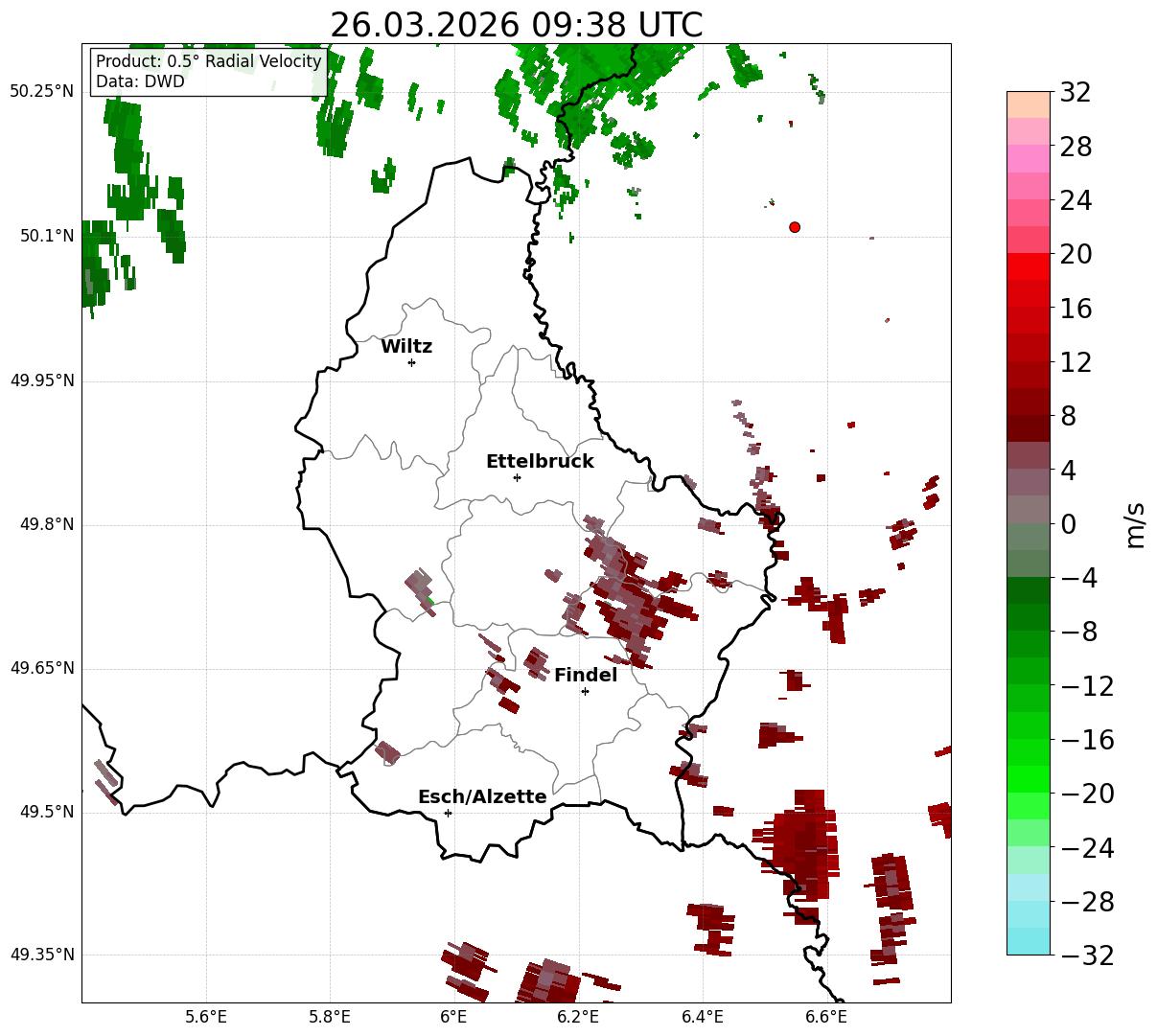Select the Ettelbruck city label
The height and width of the screenshot is (1036, 1157).
540,462
